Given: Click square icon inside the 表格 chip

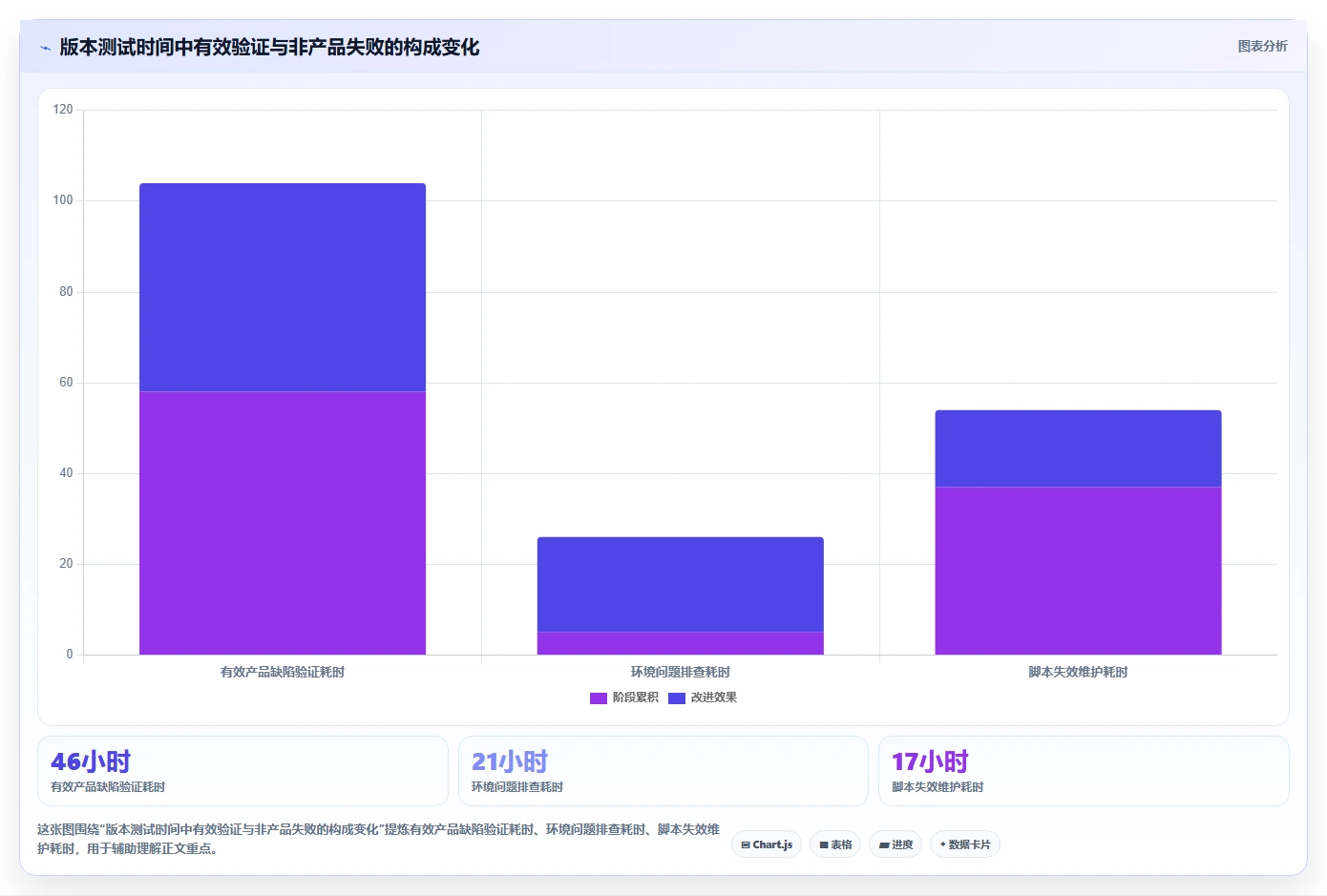Looking at the screenshot, I should 824,845.
